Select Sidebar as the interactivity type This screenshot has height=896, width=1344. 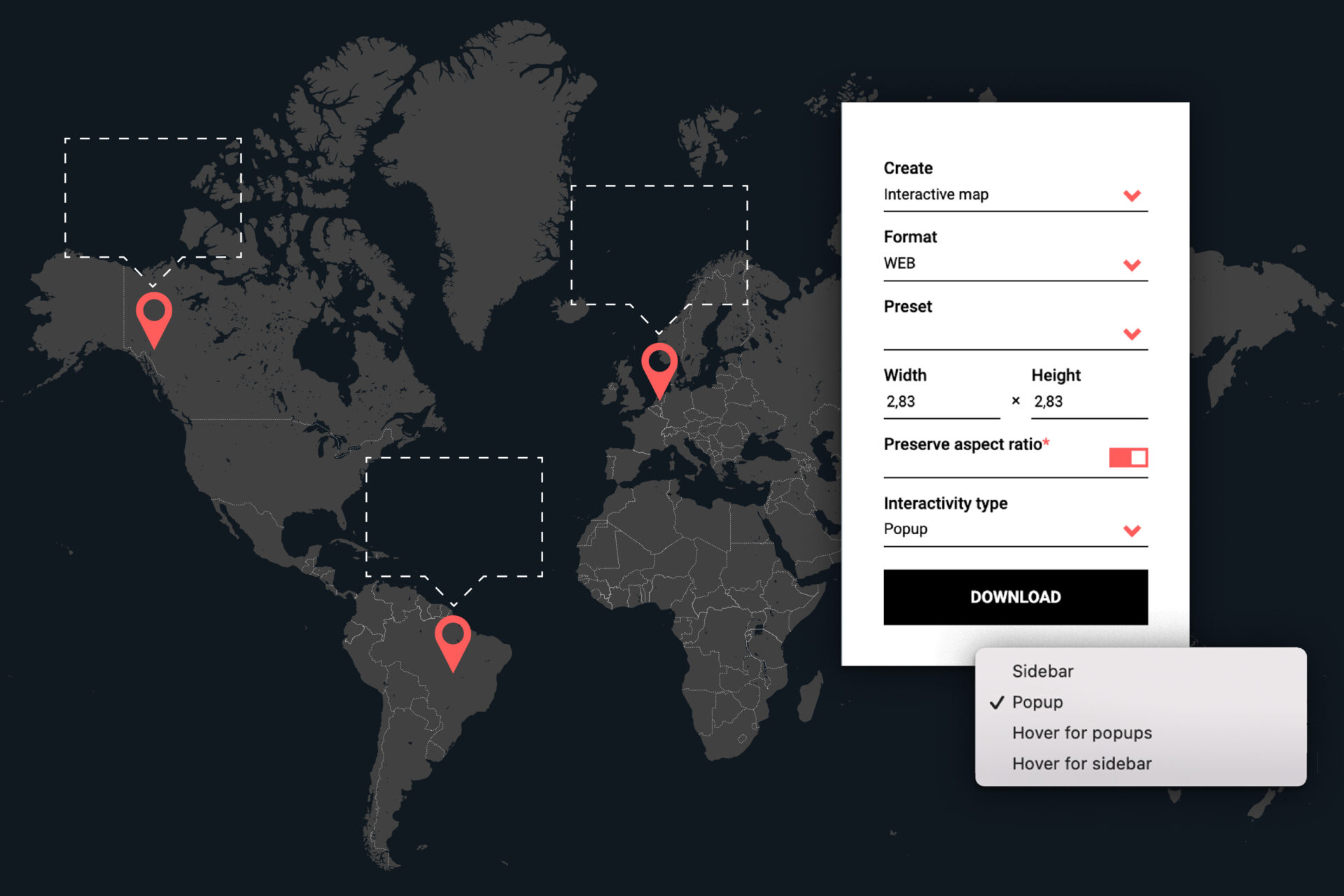pyautogui.click(x=1043, y=671)
